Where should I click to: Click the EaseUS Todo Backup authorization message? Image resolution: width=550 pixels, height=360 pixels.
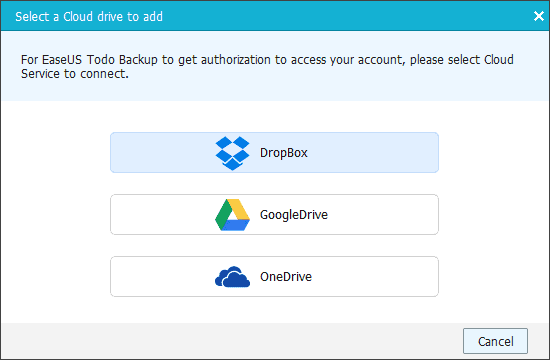[267, 66]
